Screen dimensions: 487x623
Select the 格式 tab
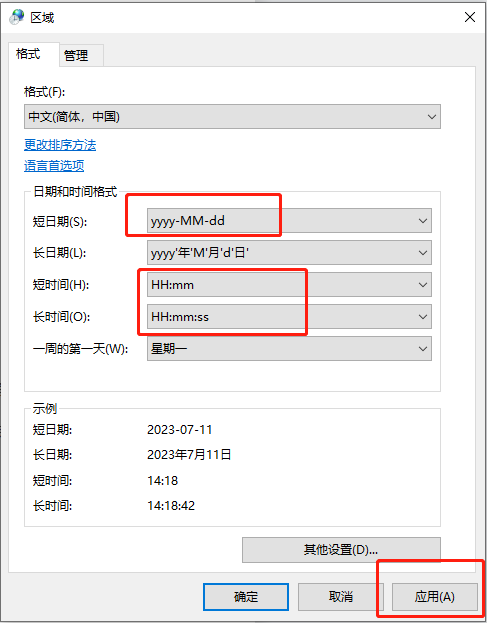click(28, 54)
